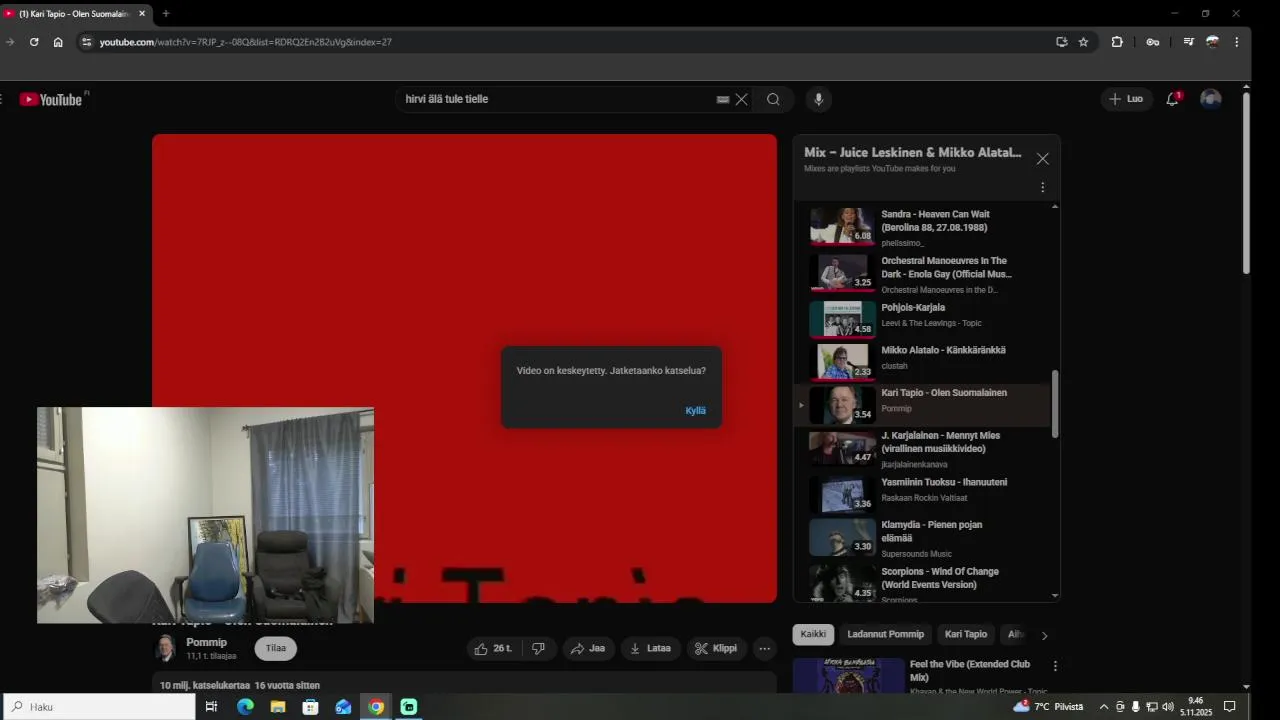Open volume control in system tray

pos(1168,707)
